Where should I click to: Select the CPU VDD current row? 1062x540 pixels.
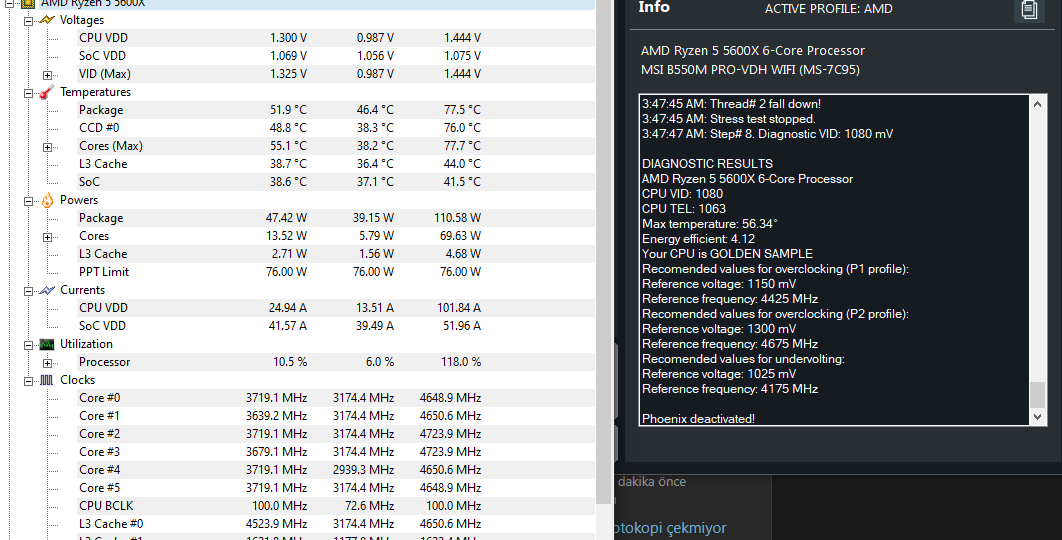tap(335, 308)
